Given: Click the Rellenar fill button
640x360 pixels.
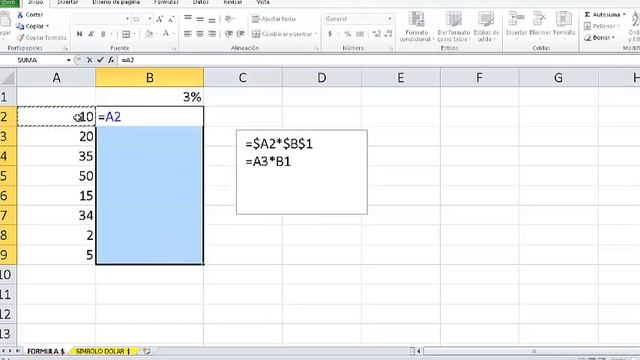Looking at the screenshot, I should click(601, 26).
